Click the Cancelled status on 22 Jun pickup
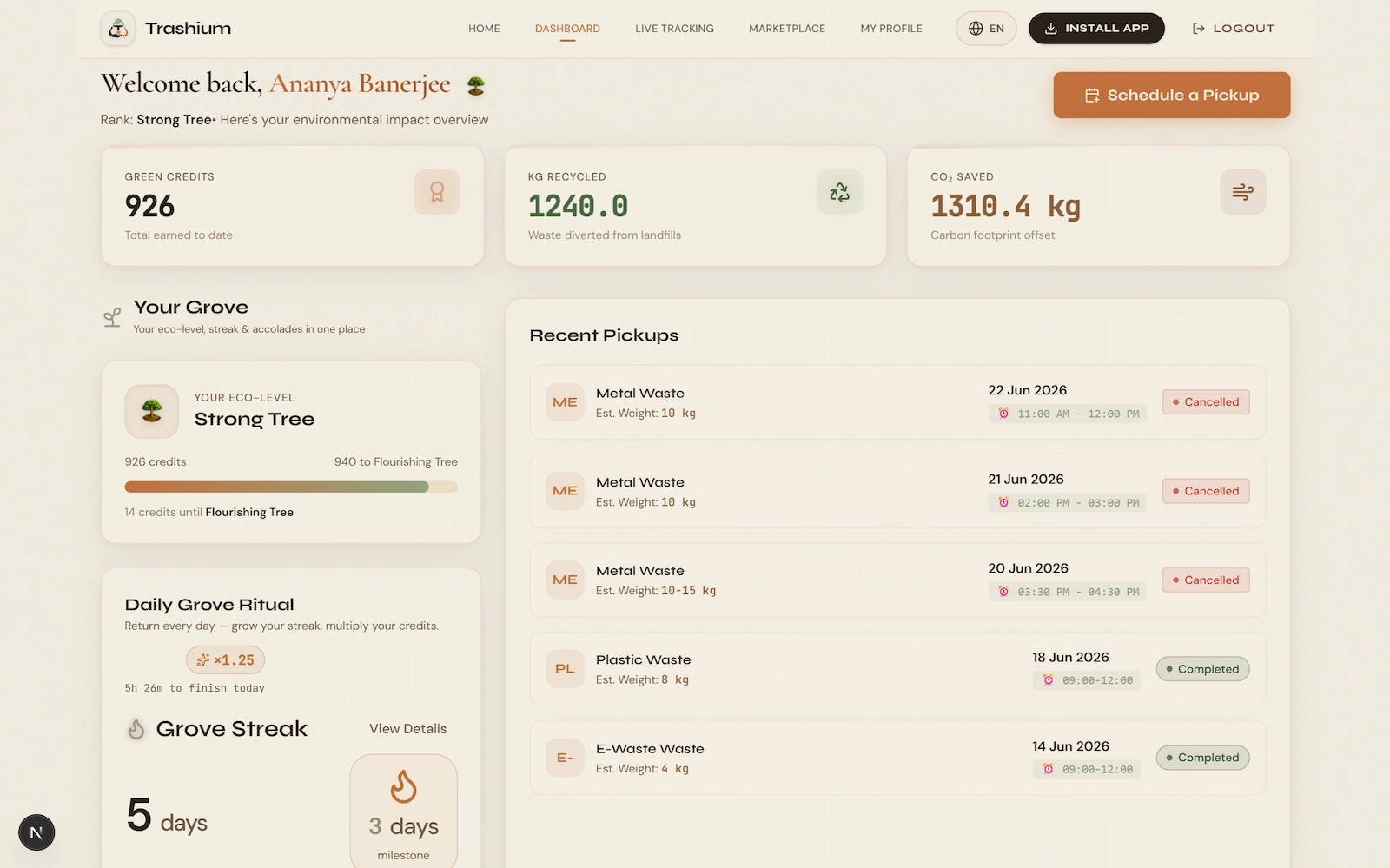This screenshot has width=1390, height=868. pyautogui.click(x=1206, y=402)
